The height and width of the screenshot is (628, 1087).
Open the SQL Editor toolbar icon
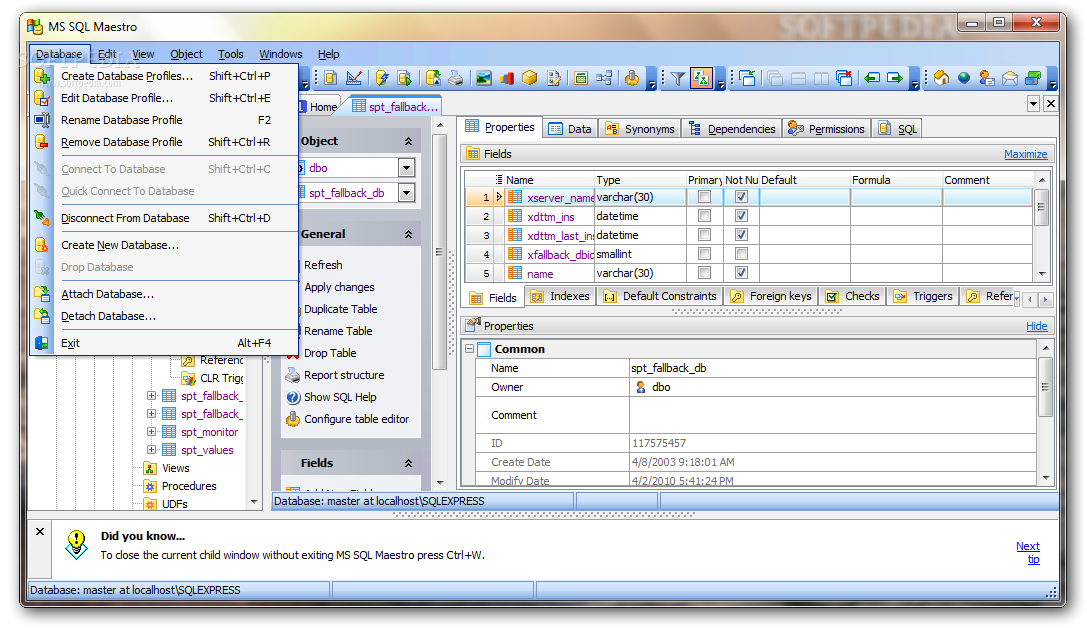pyautogui.click(x=331, y=78)
